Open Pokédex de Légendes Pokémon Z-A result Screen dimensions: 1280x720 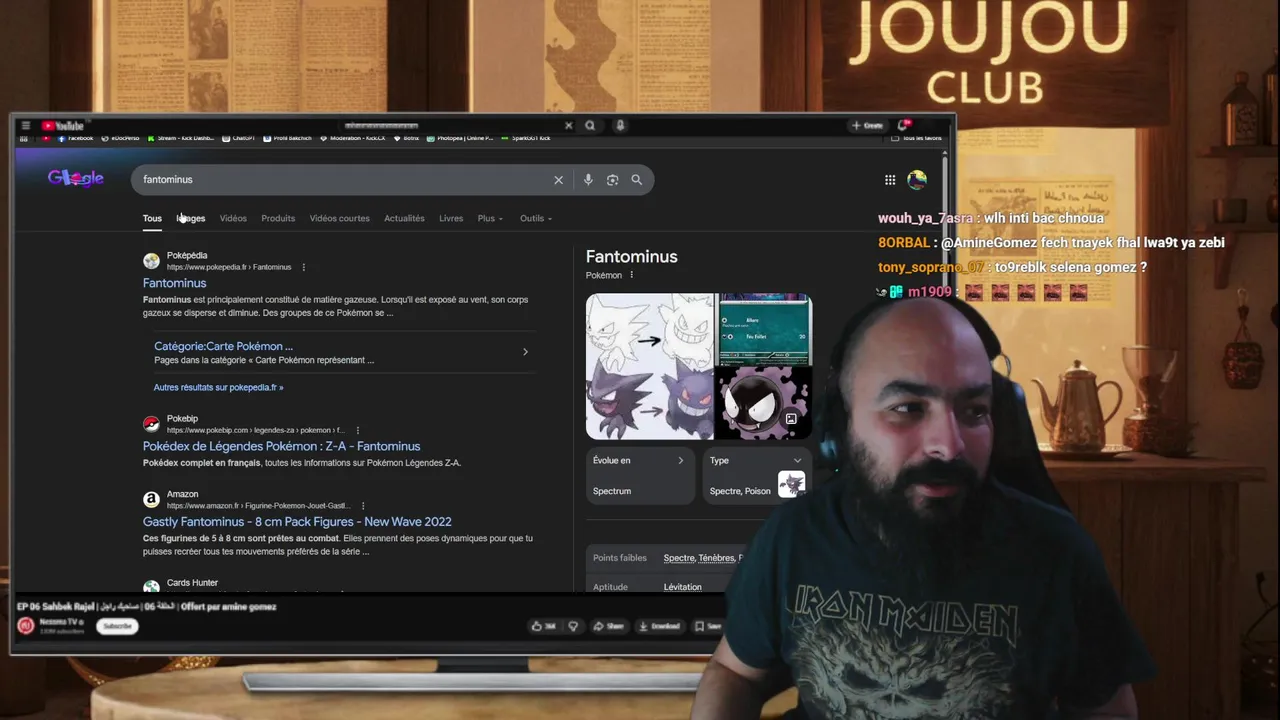[x=281, y=446]
